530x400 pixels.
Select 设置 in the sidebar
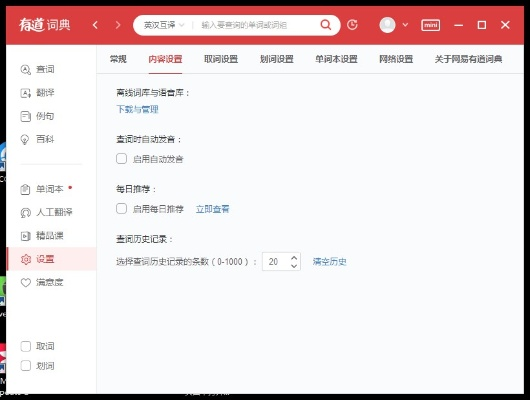coord(51,259)
